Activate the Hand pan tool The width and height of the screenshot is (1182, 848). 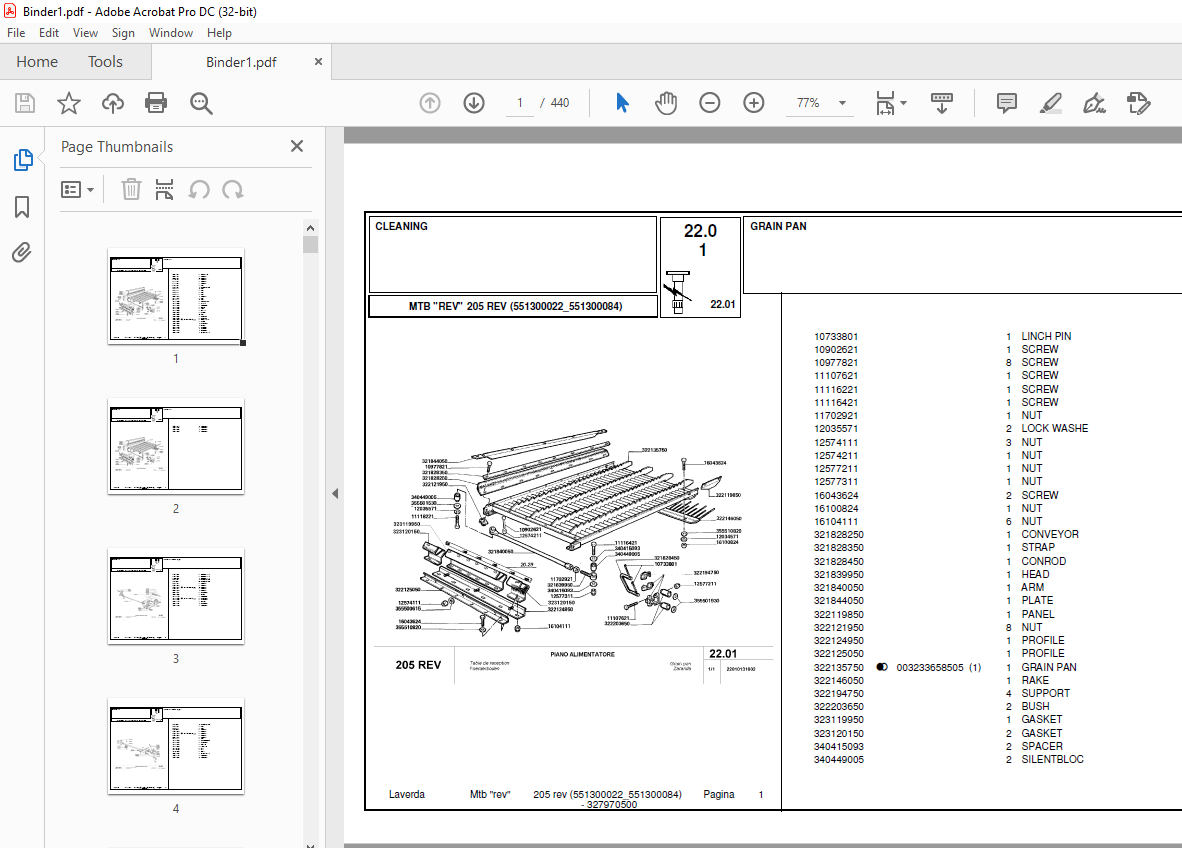pos(666,103)
